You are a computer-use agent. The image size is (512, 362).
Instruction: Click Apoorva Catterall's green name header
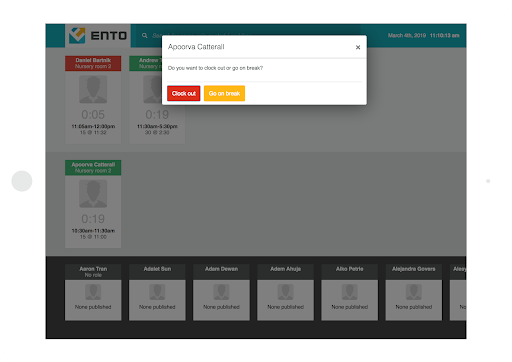pos(93,168)
